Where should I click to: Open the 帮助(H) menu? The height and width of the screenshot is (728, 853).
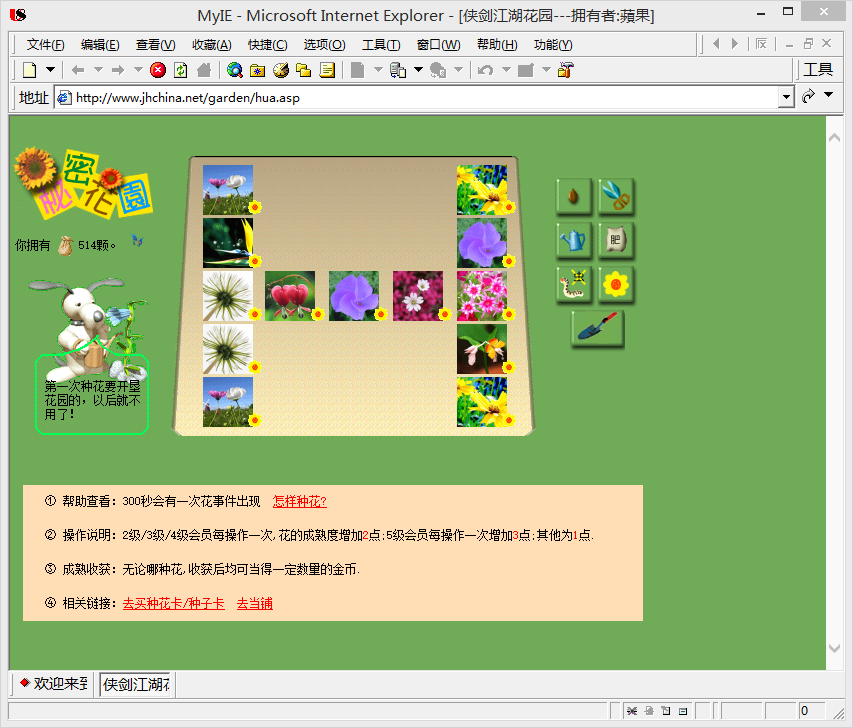click(x=497, y=45)
